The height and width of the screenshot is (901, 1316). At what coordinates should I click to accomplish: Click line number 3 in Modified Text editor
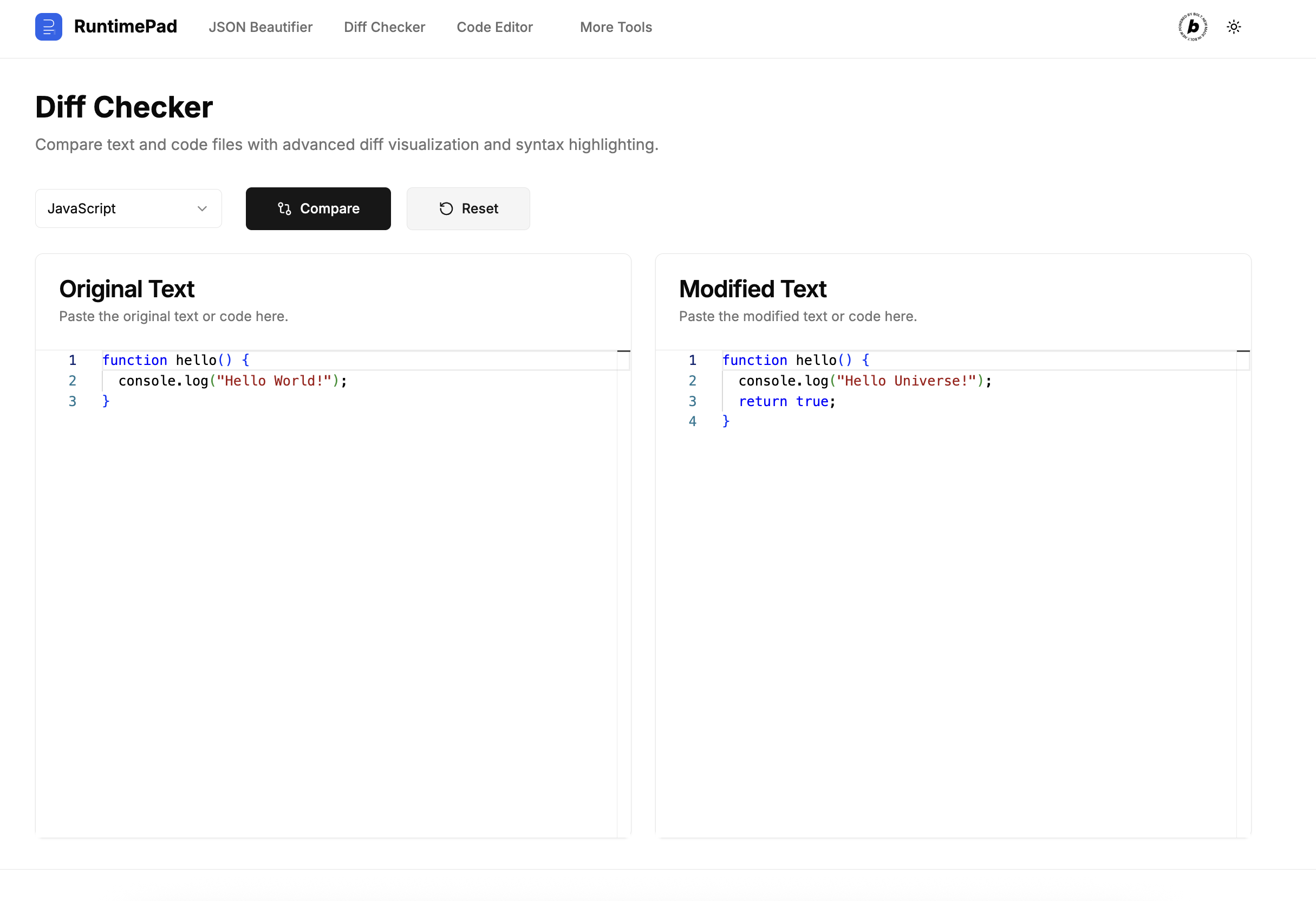pos(692,401)
